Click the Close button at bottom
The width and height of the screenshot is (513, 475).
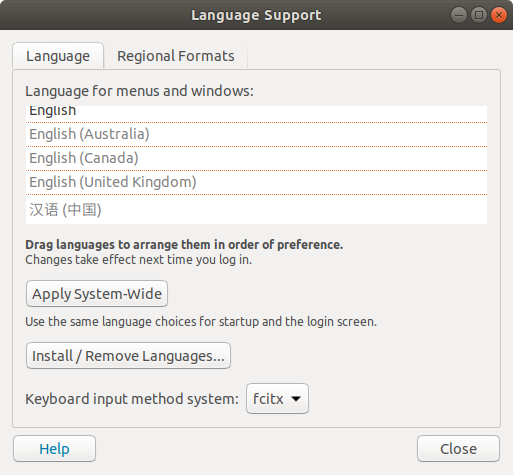[x=458, y=449]
